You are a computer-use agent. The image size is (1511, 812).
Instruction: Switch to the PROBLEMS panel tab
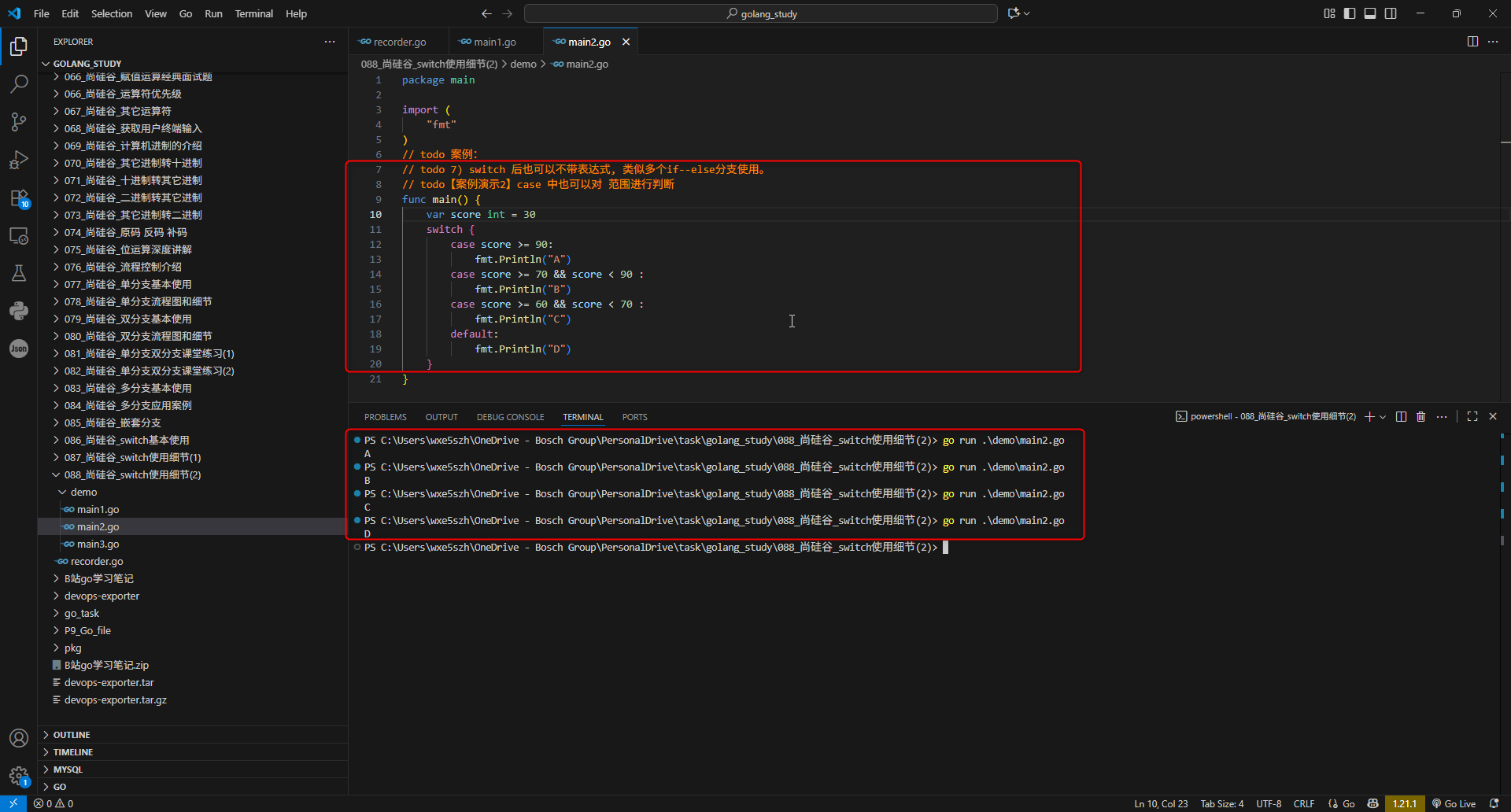click(386, 417)
